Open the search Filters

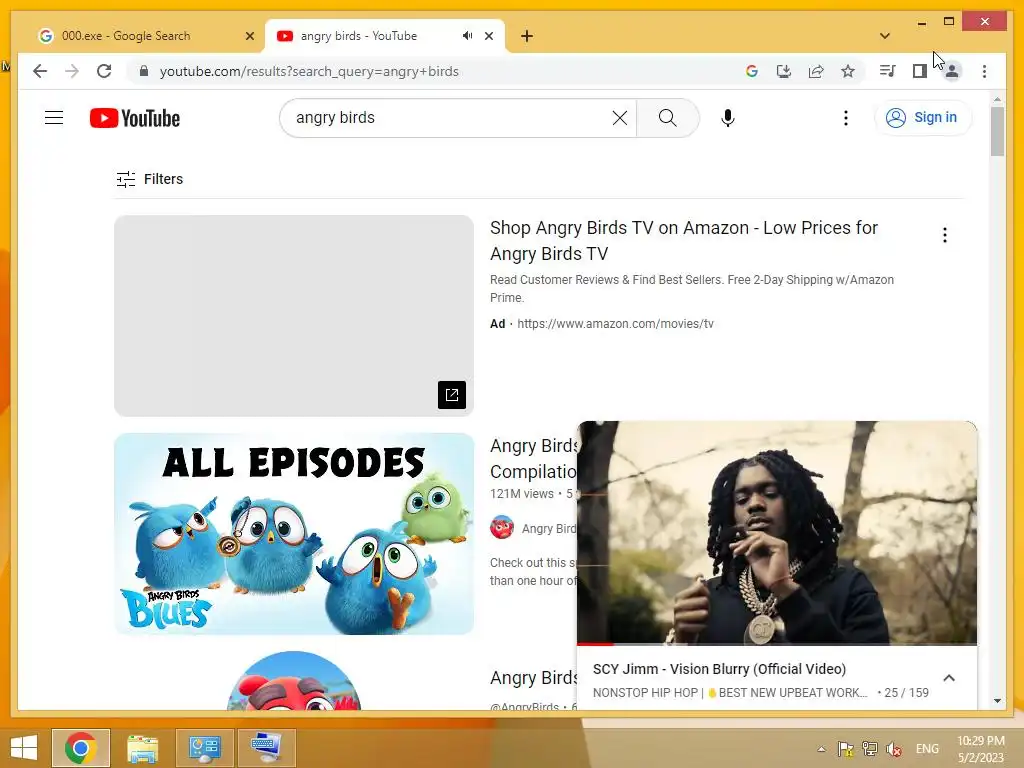coord(150,179)
